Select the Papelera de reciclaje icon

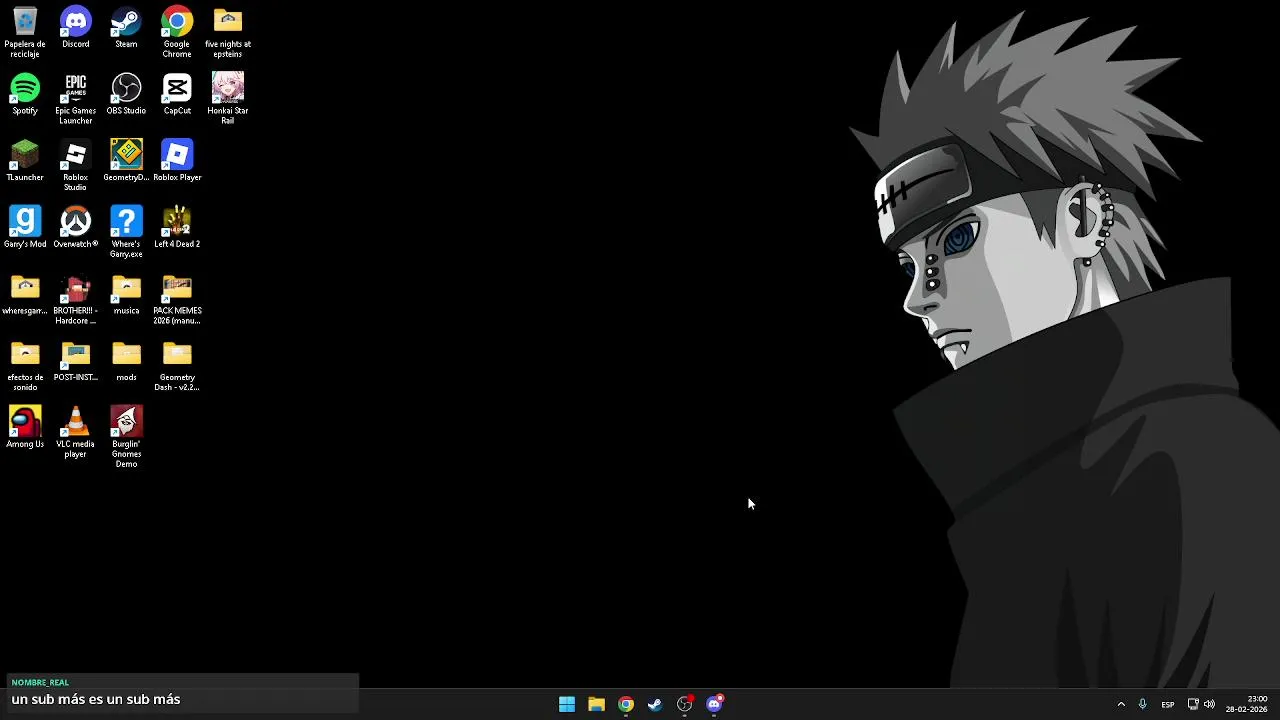click(25, 33)
